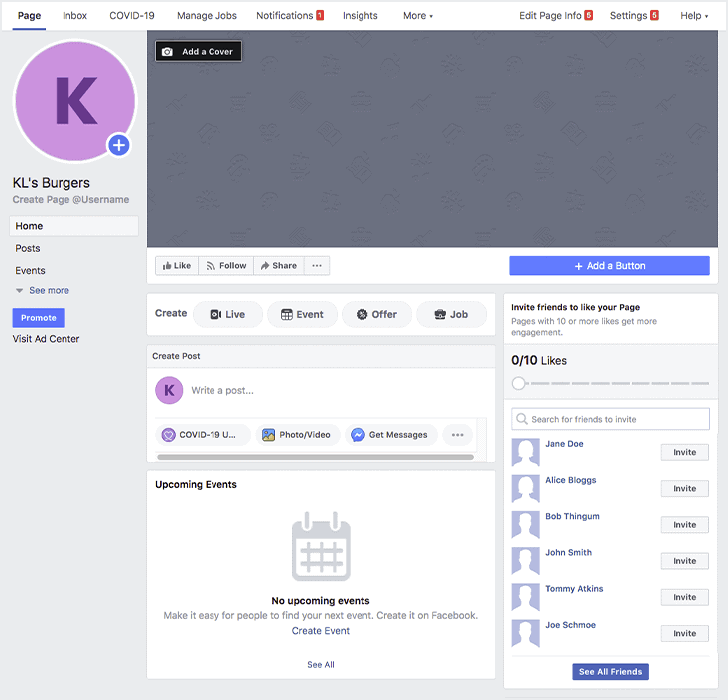
Task: Invite John Smith to like the page
Action: [685, 561]
